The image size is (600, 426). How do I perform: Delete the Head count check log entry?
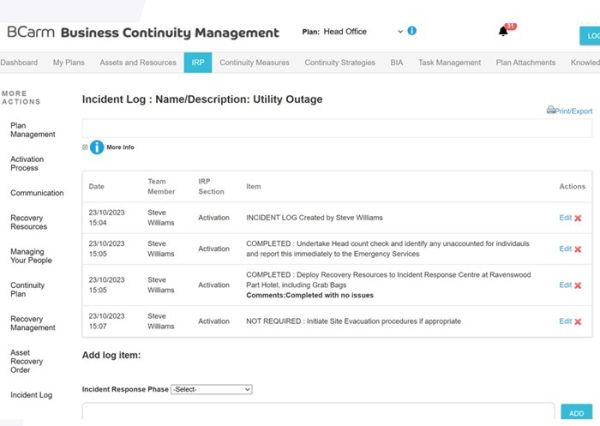pos(578,249)
